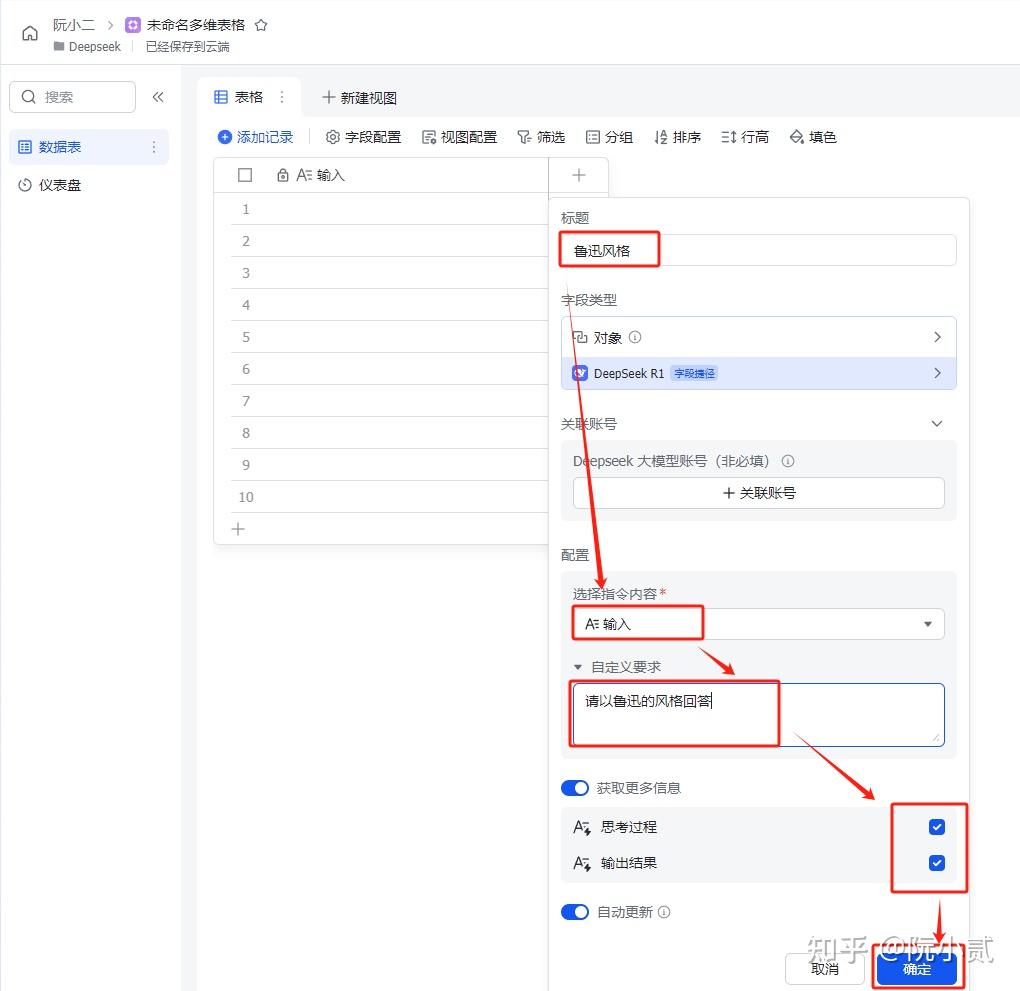Open the 填色 fill color tool
Viewport: 1020px width, 991px height.
coord(812,137)
